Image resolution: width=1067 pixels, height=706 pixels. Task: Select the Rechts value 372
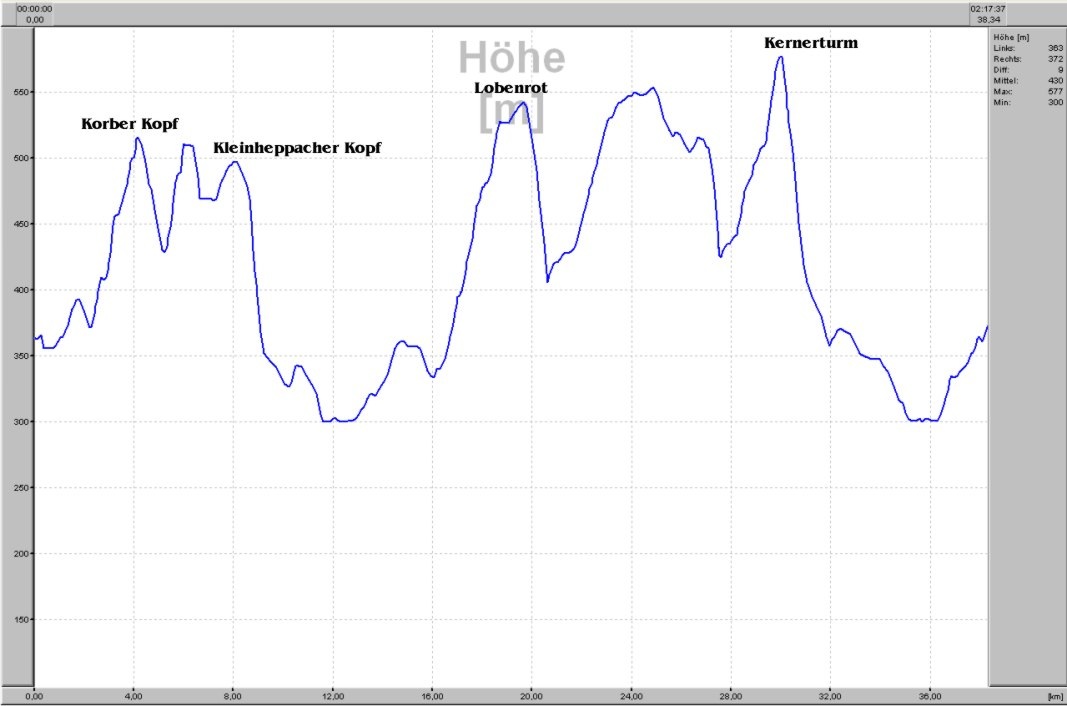click(1055, 59)
